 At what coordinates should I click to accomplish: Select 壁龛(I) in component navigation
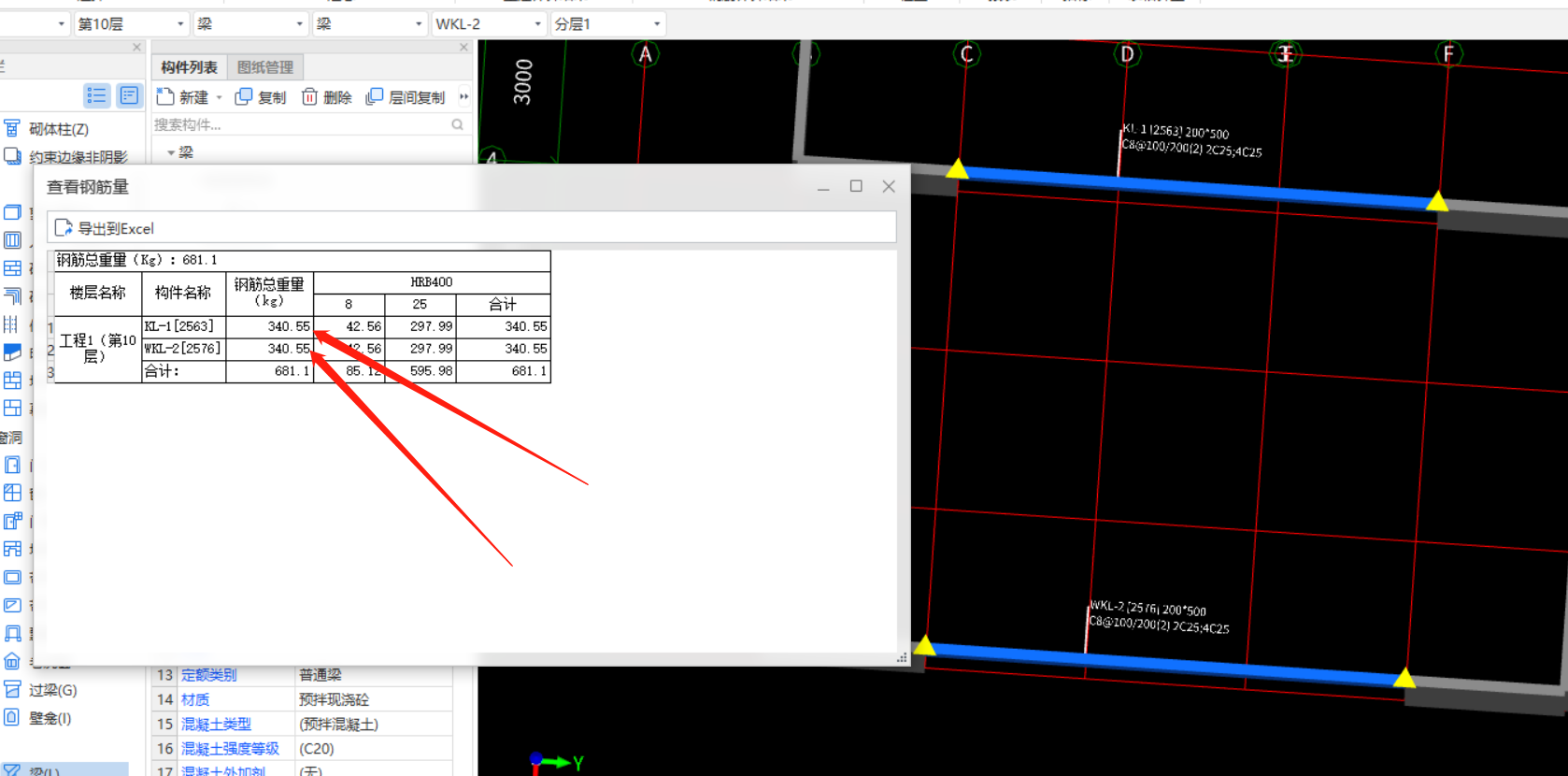[x=50, y=718]
